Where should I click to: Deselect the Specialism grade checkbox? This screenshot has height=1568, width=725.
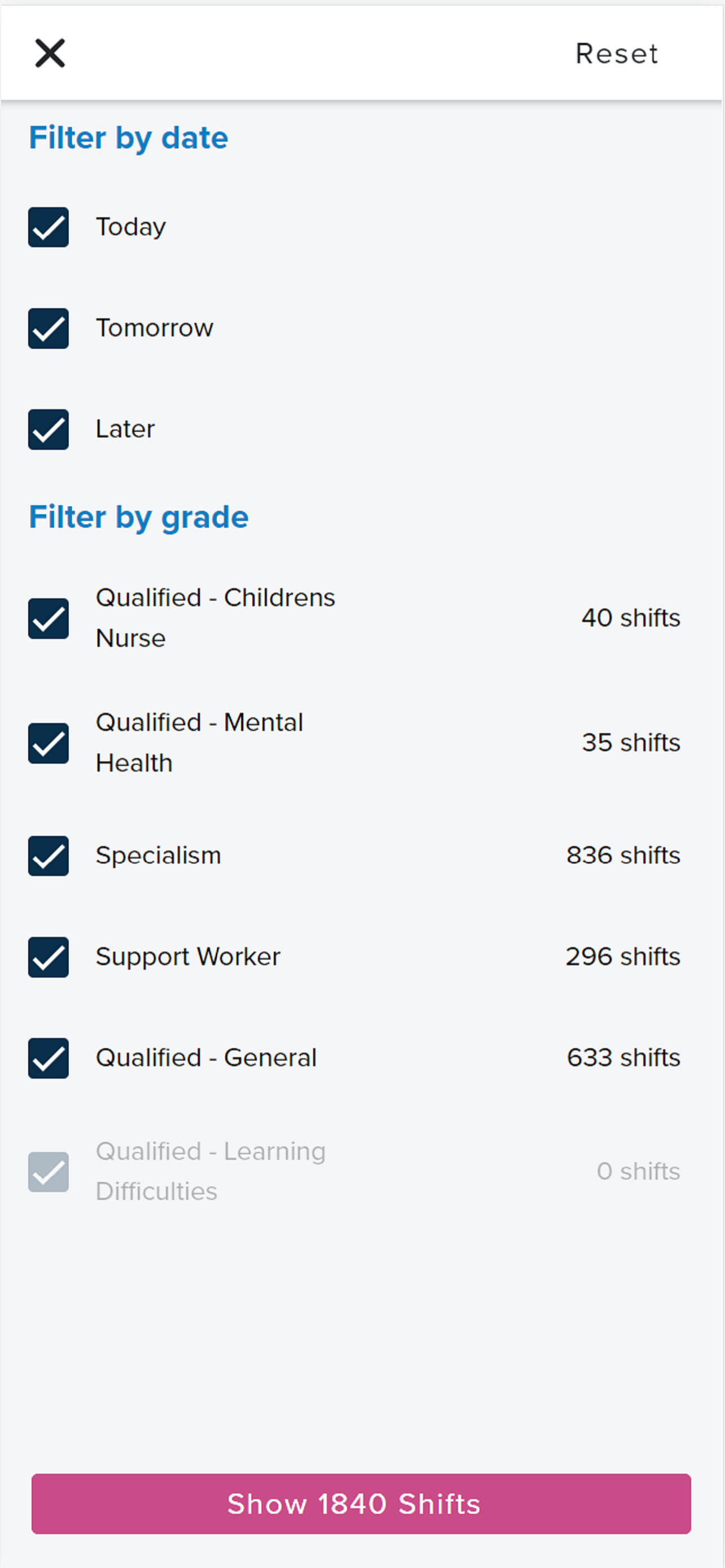[x=48, y=856]
